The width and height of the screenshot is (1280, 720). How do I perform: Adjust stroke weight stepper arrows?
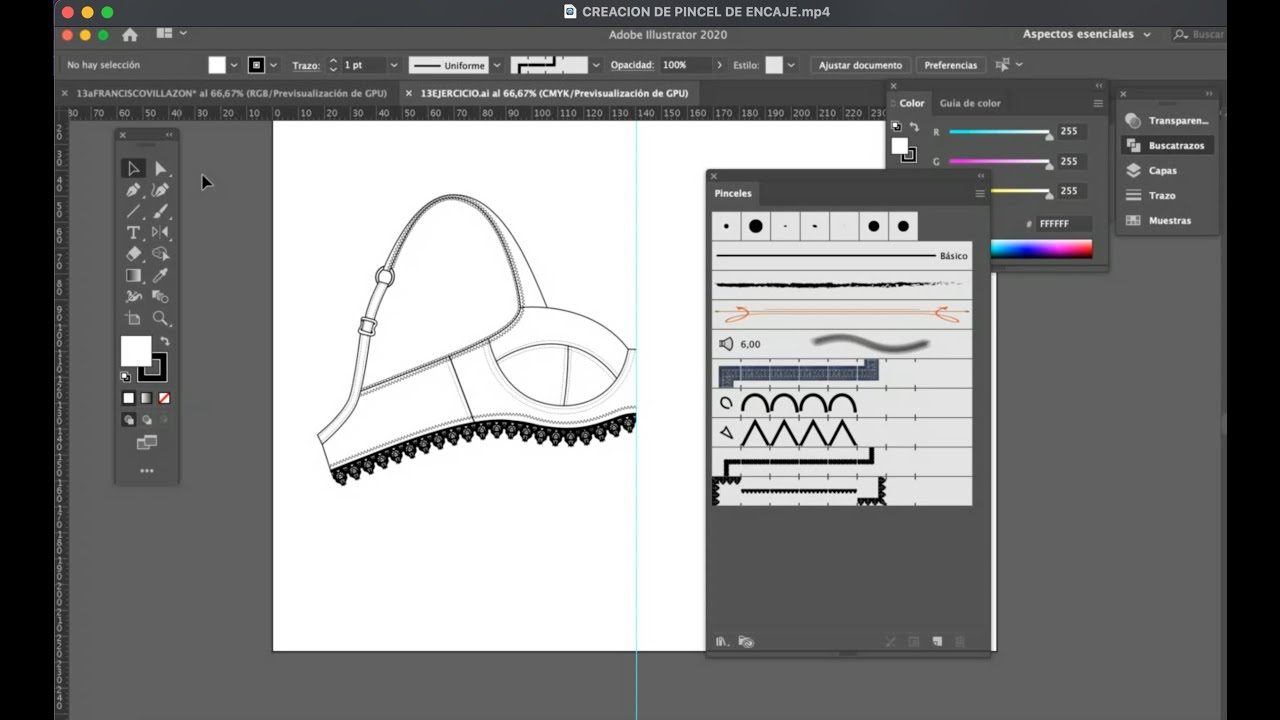coord(333,65)
